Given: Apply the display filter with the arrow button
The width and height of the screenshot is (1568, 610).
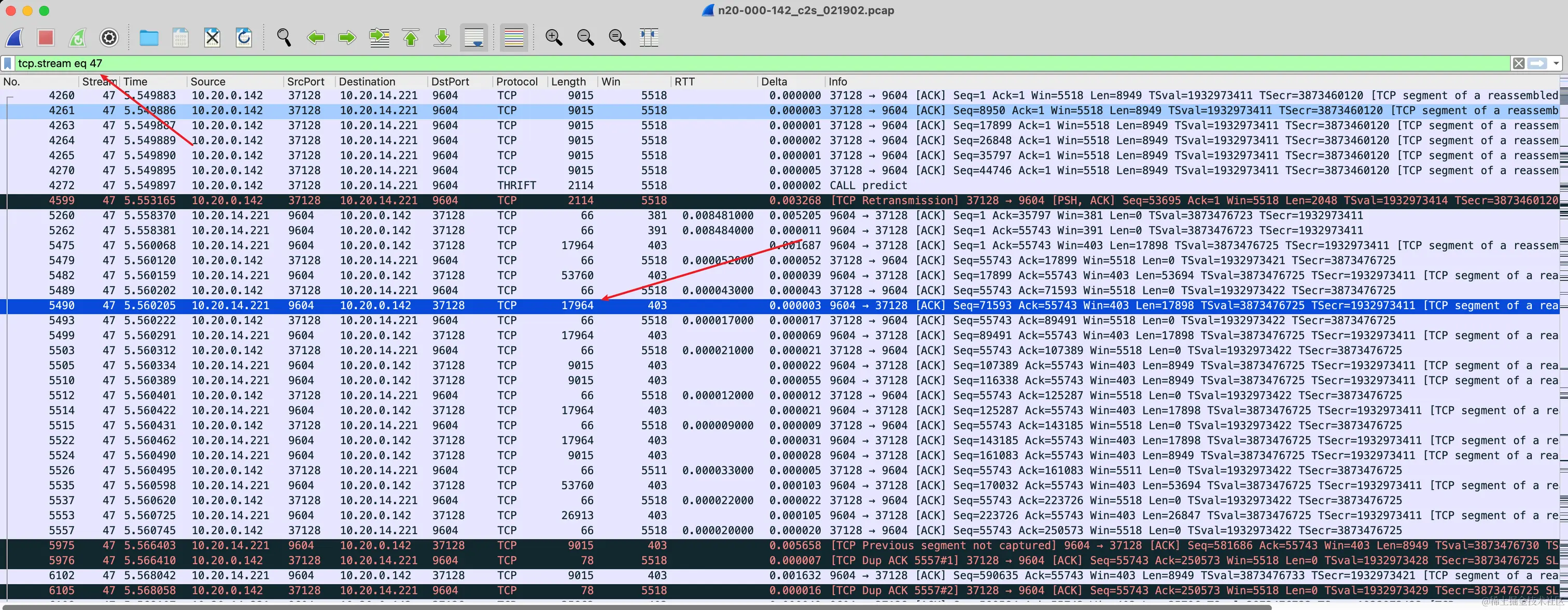Looking at the screenshot, I should 1537,63.
